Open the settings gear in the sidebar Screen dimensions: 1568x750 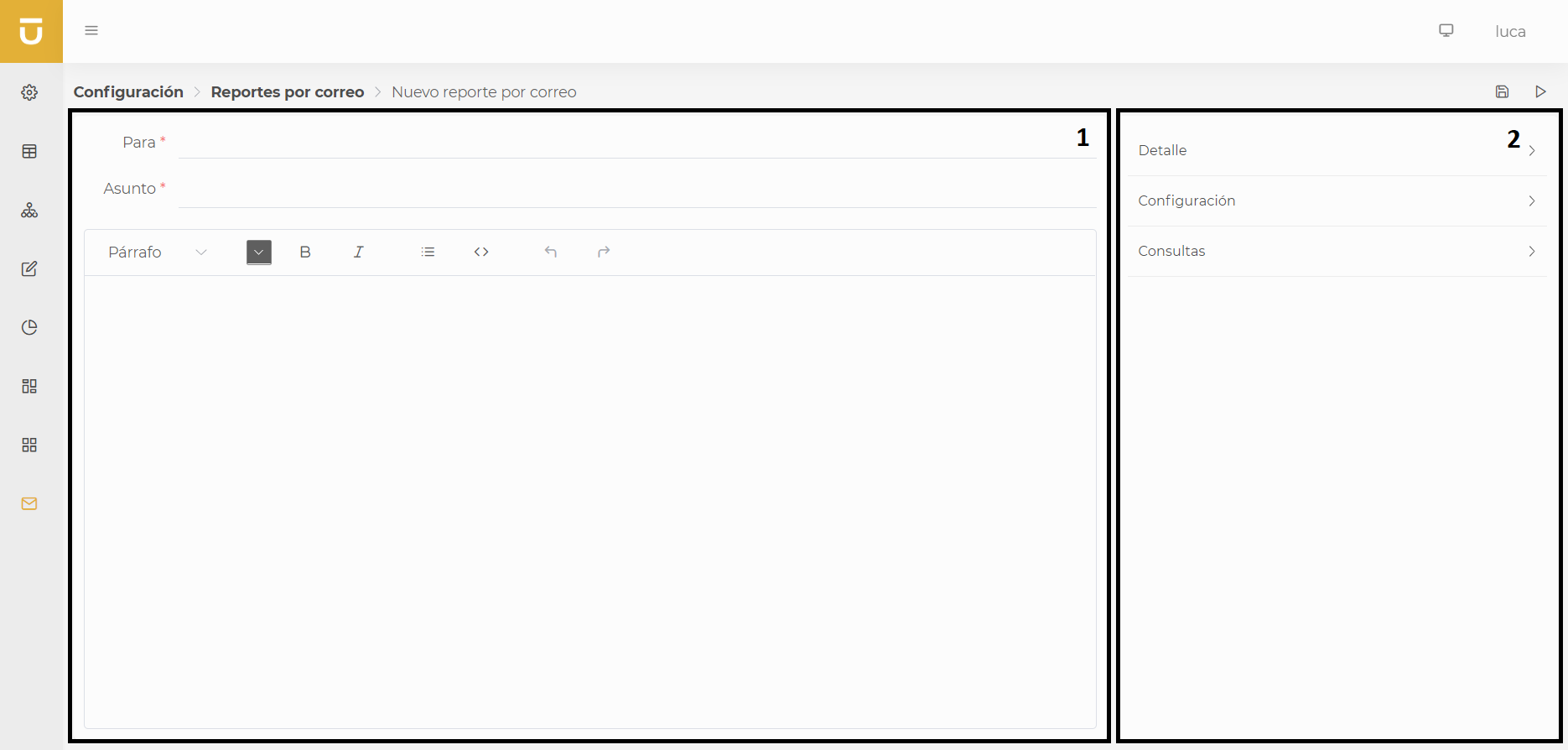[x=29, y=92]
